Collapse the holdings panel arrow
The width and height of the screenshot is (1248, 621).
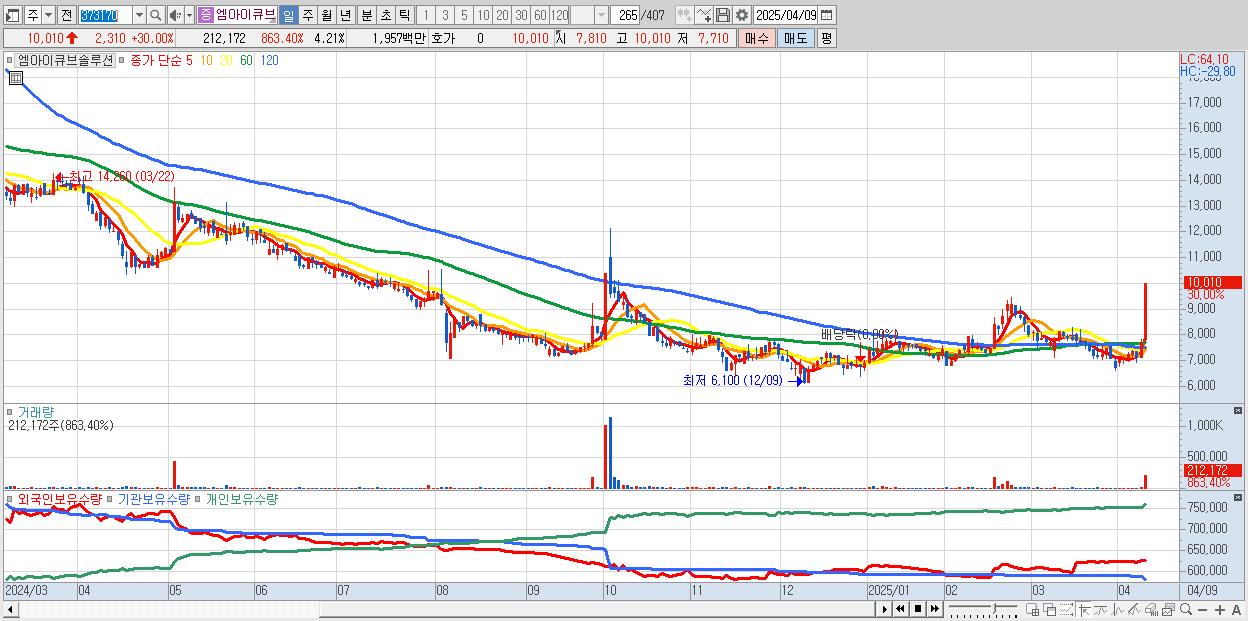[1240, 497]
